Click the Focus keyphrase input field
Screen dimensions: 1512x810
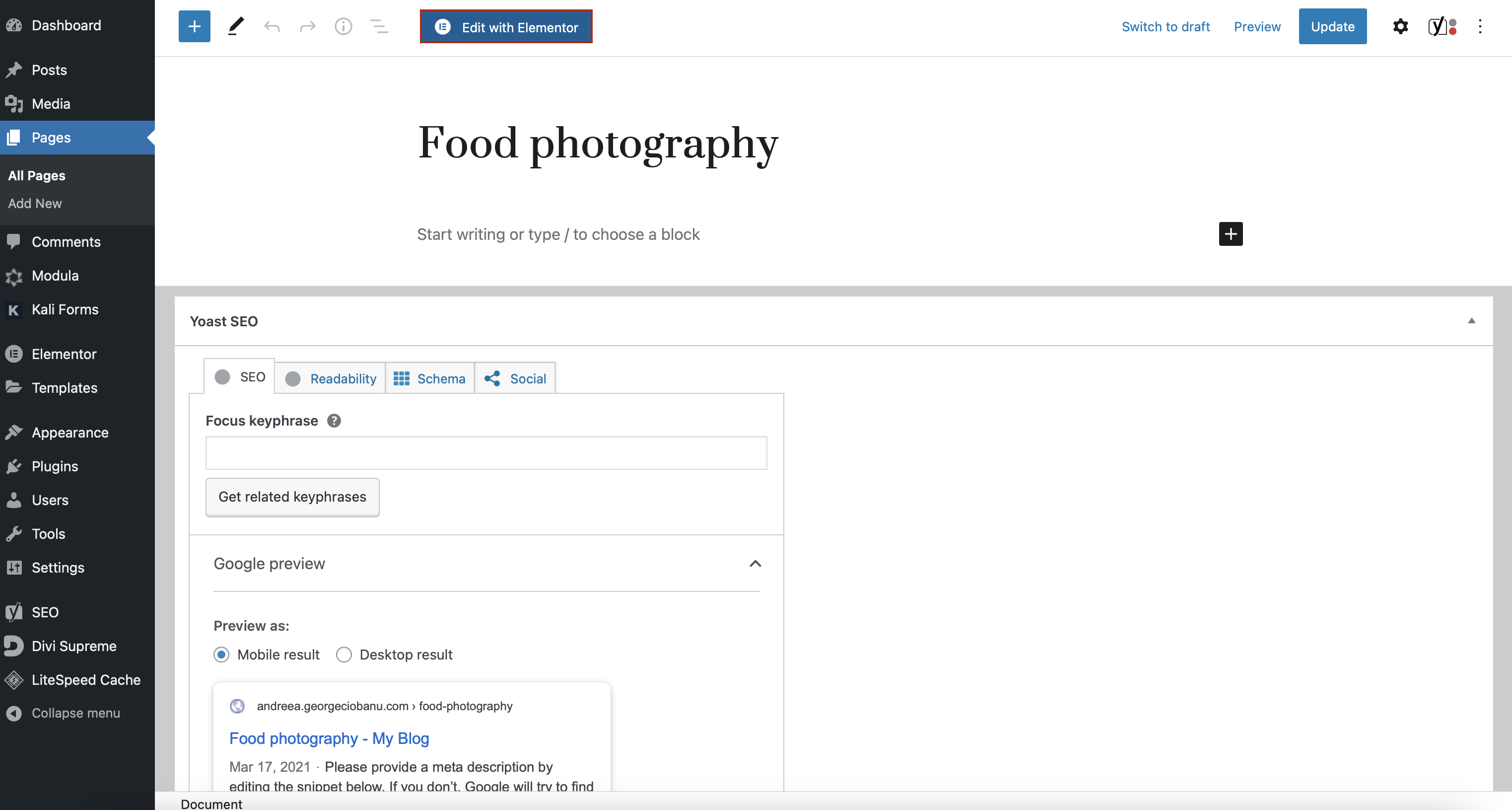(486, 453)
